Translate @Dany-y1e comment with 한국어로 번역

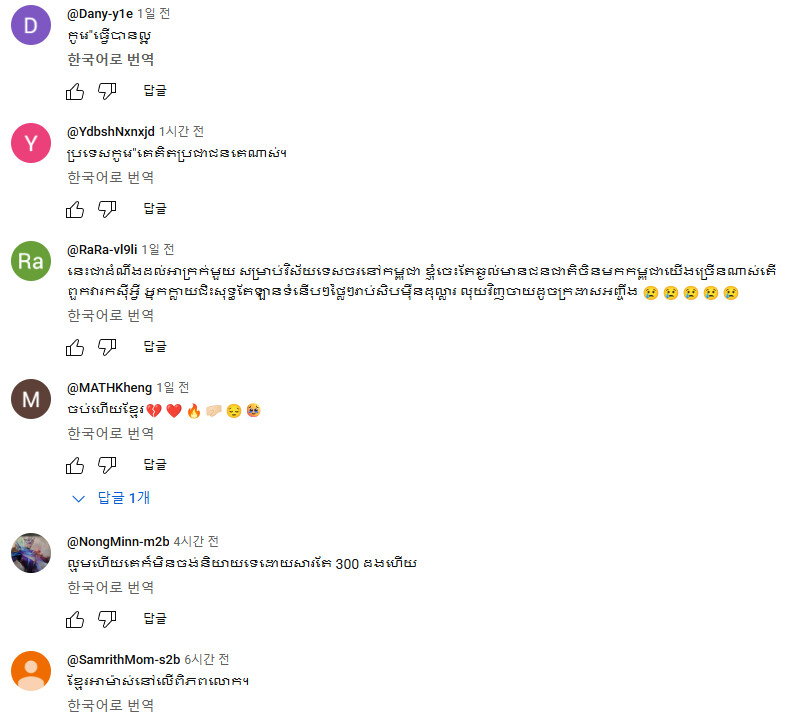[111, 60]
